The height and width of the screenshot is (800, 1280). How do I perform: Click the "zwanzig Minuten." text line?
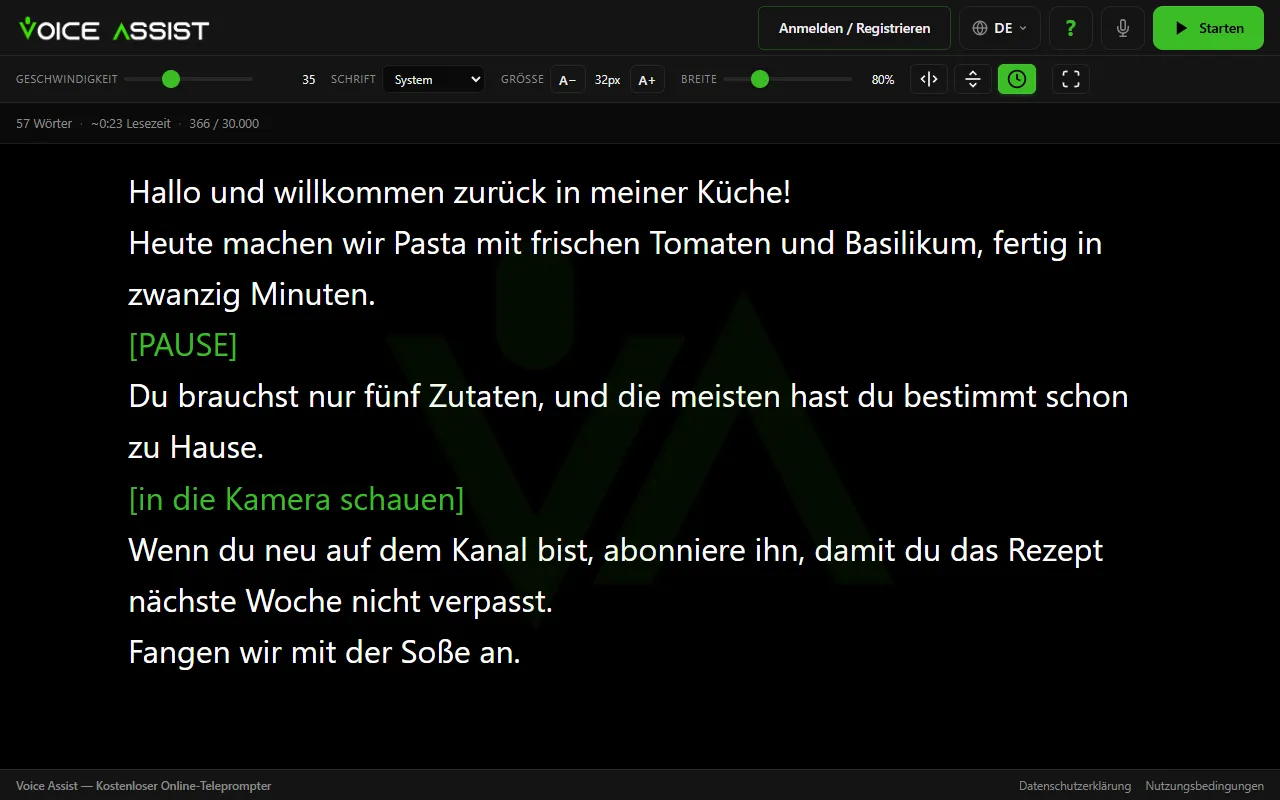[x=252, y=294]
